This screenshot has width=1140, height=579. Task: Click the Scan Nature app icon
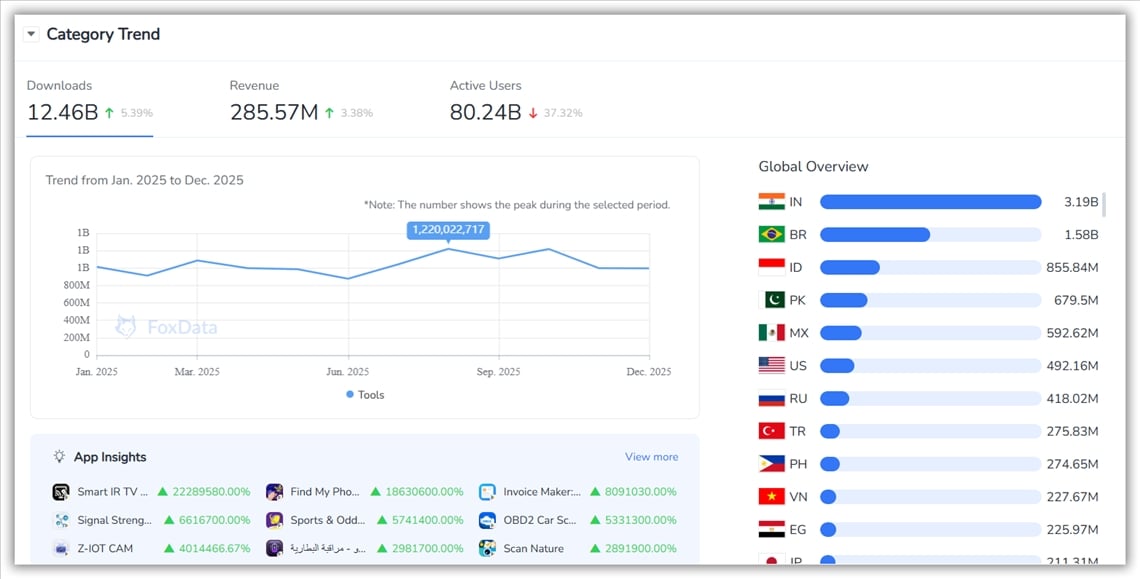point(487,548)
